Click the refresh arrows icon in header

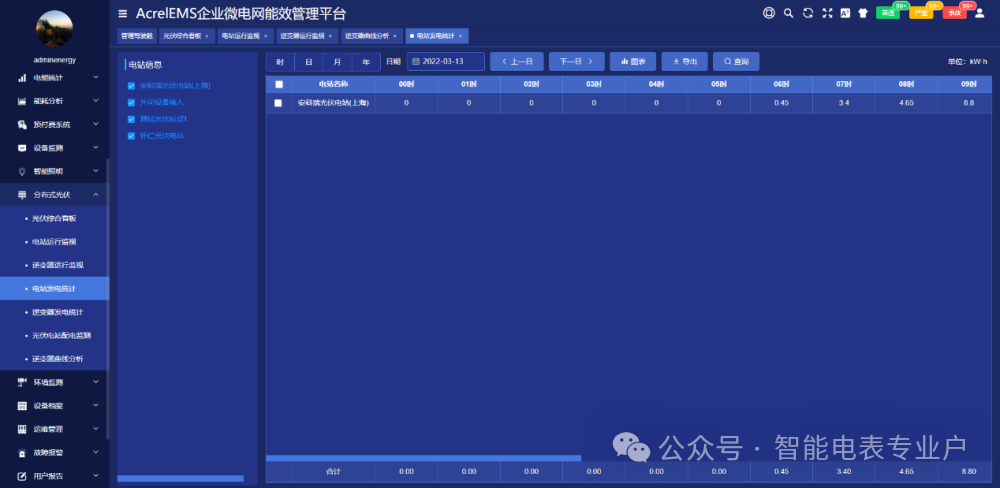[x=807, y=13]
